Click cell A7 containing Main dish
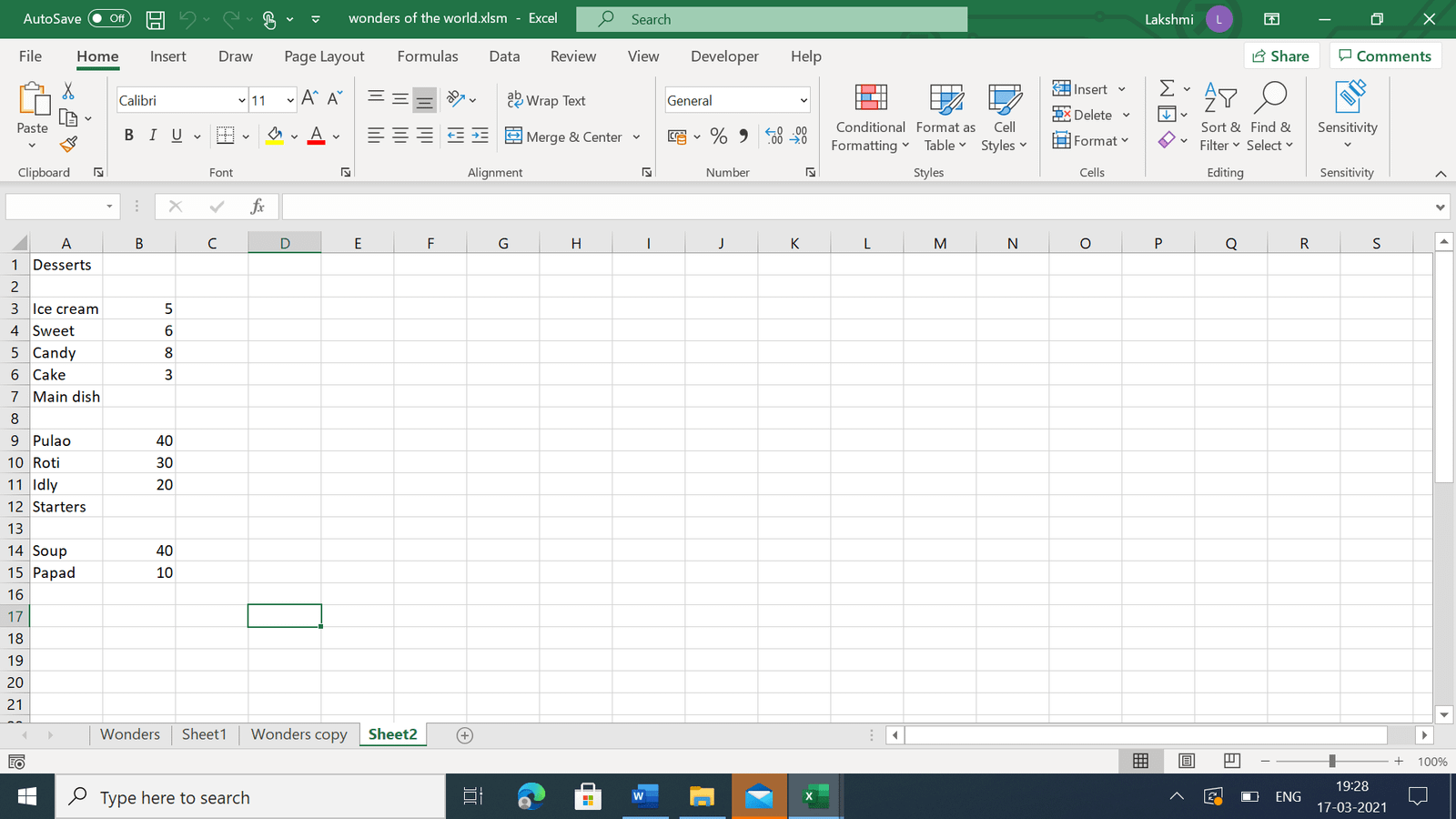This screenshot has width=1456, height=819. [66, 397]
